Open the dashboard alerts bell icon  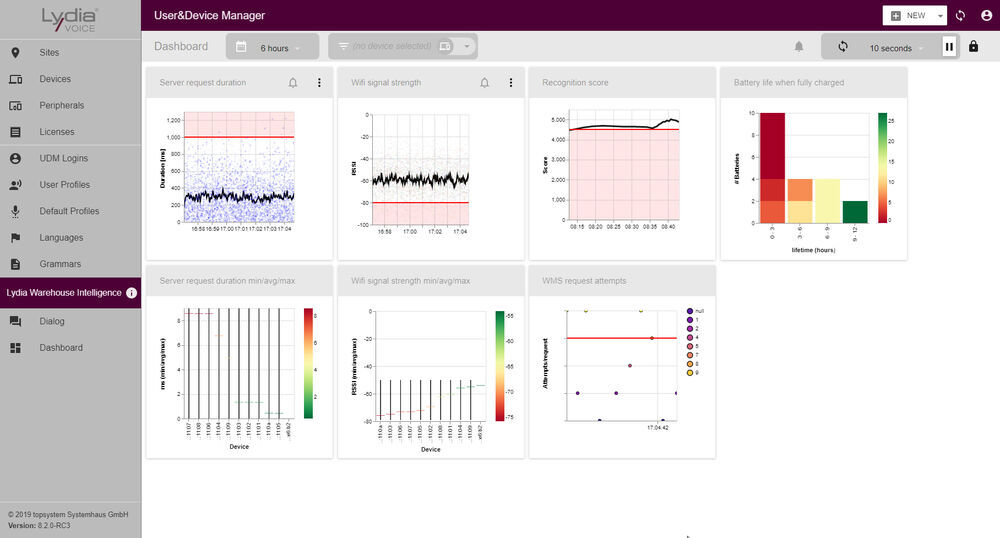tap(799, 47)
